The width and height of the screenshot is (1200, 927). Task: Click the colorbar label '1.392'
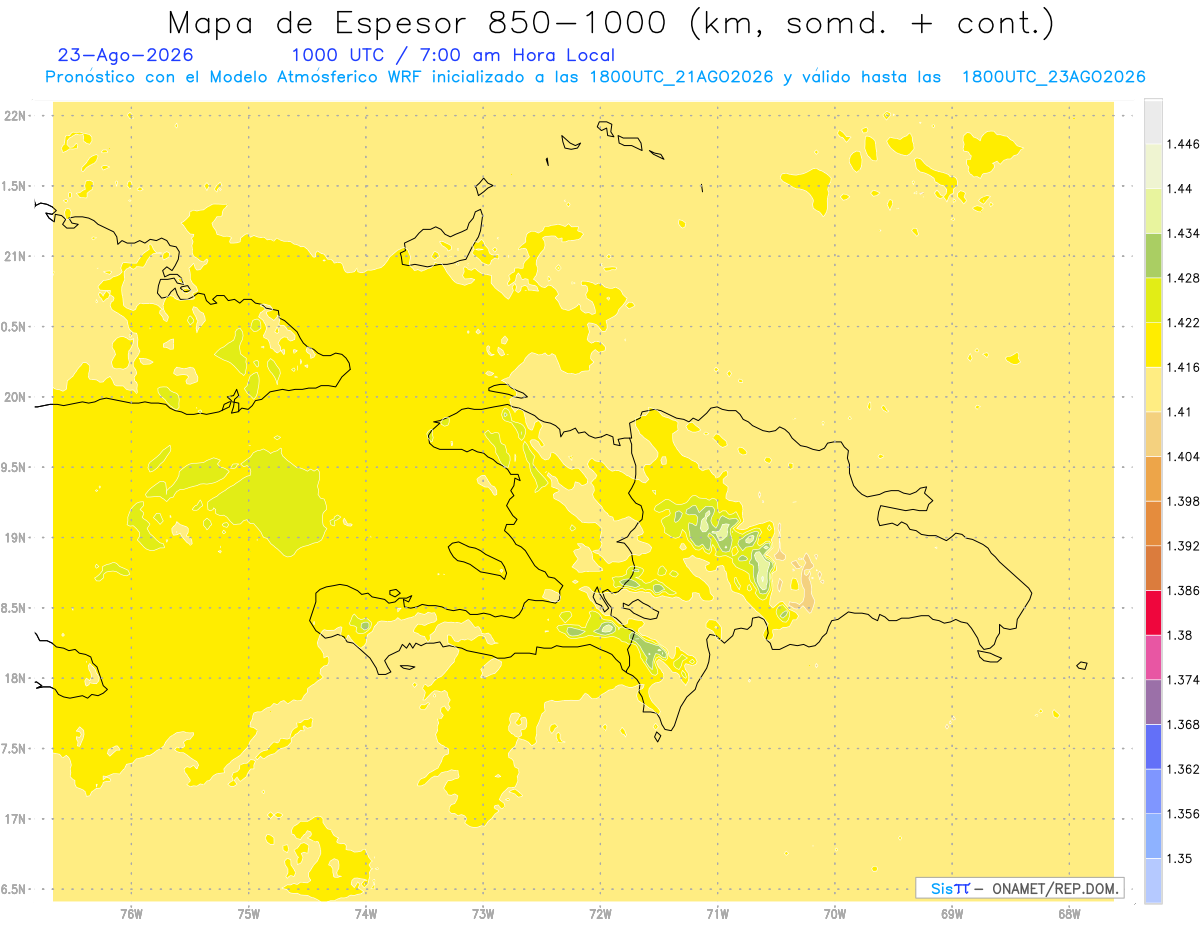point(1183,546)
